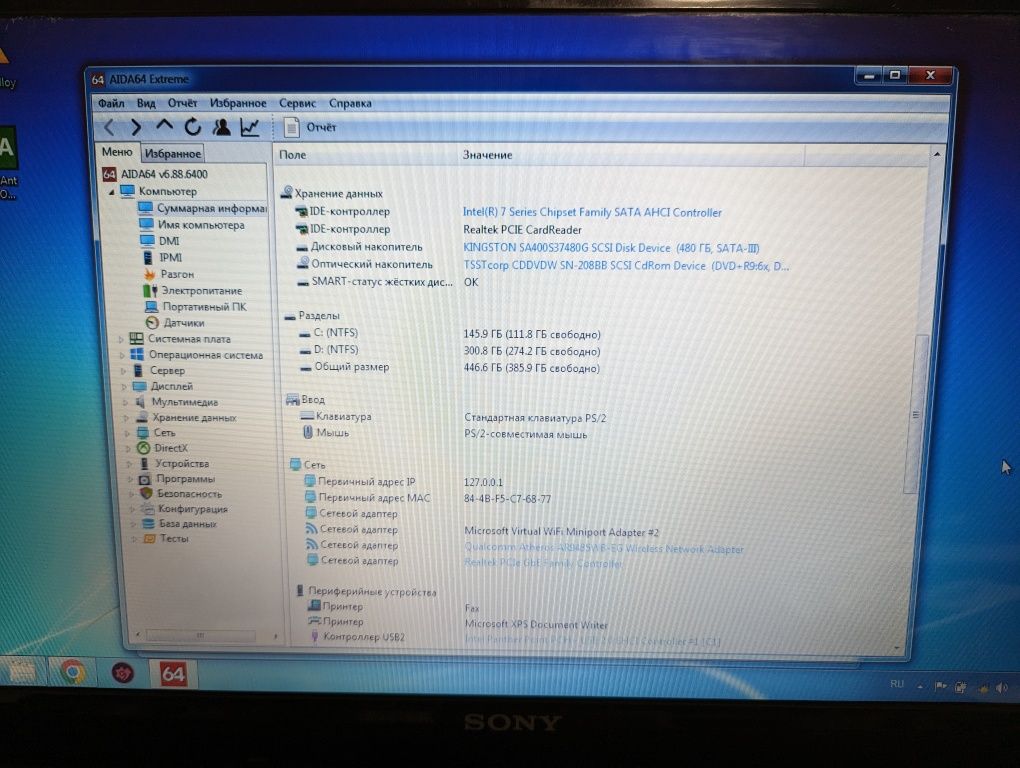Click the scroll-up arrow of report pane
Screen dimensions: 1020x768
(937, 155)
